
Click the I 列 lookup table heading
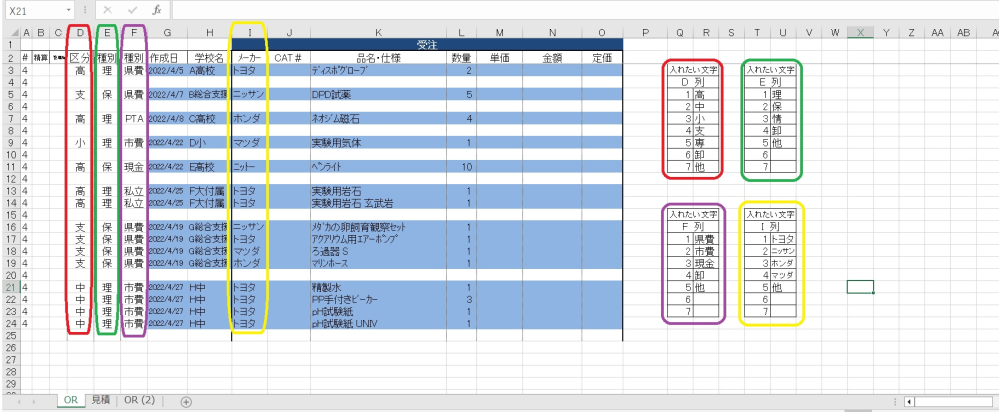771,227
